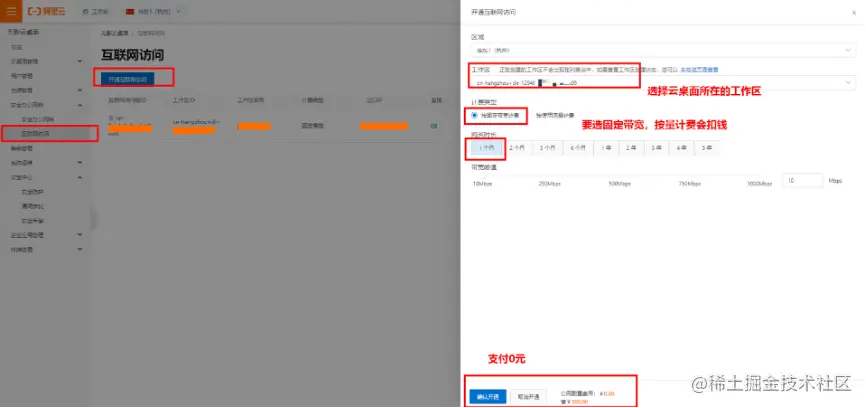Click the cn-hangzhou workspace ID cell in the table
Viewport: 866px width, 408px height.
[197, 126]
